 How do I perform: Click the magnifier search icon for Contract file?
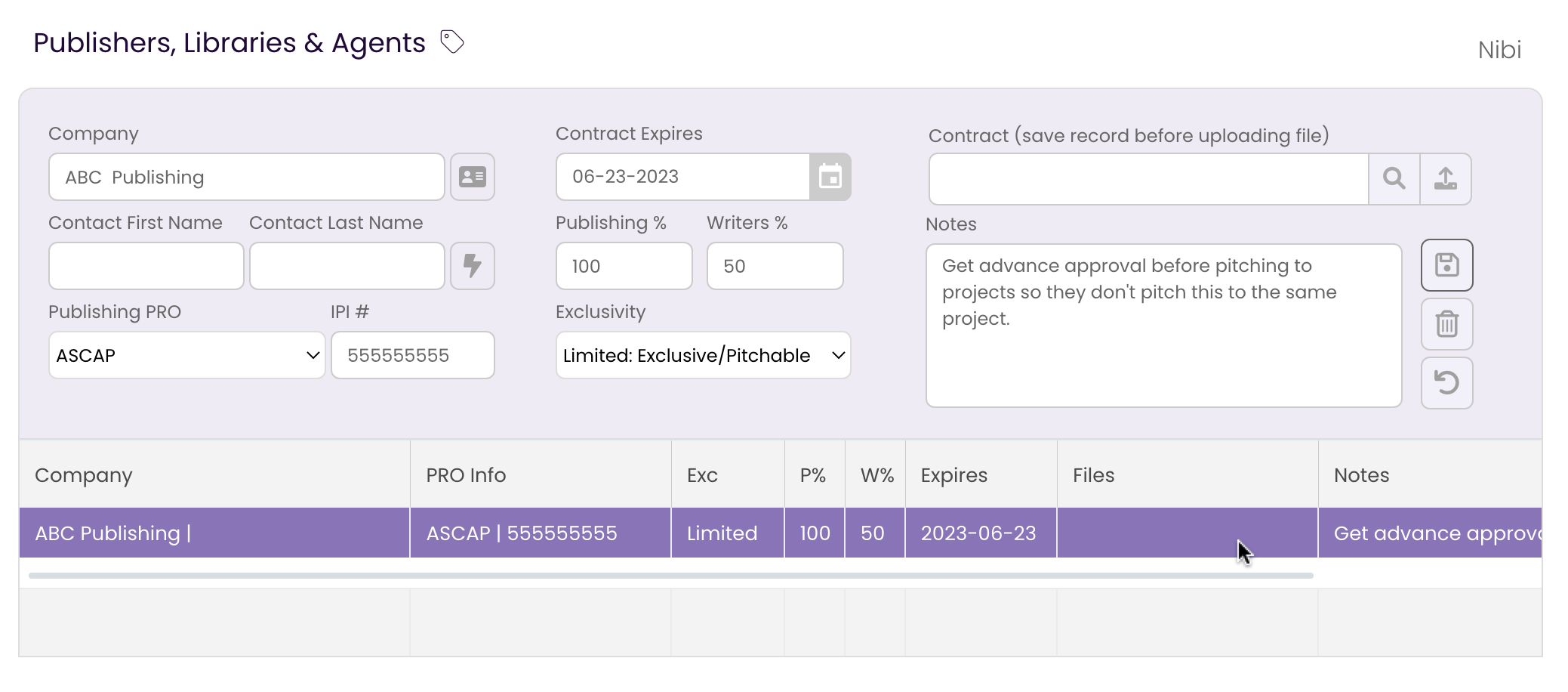(1394, 179)
